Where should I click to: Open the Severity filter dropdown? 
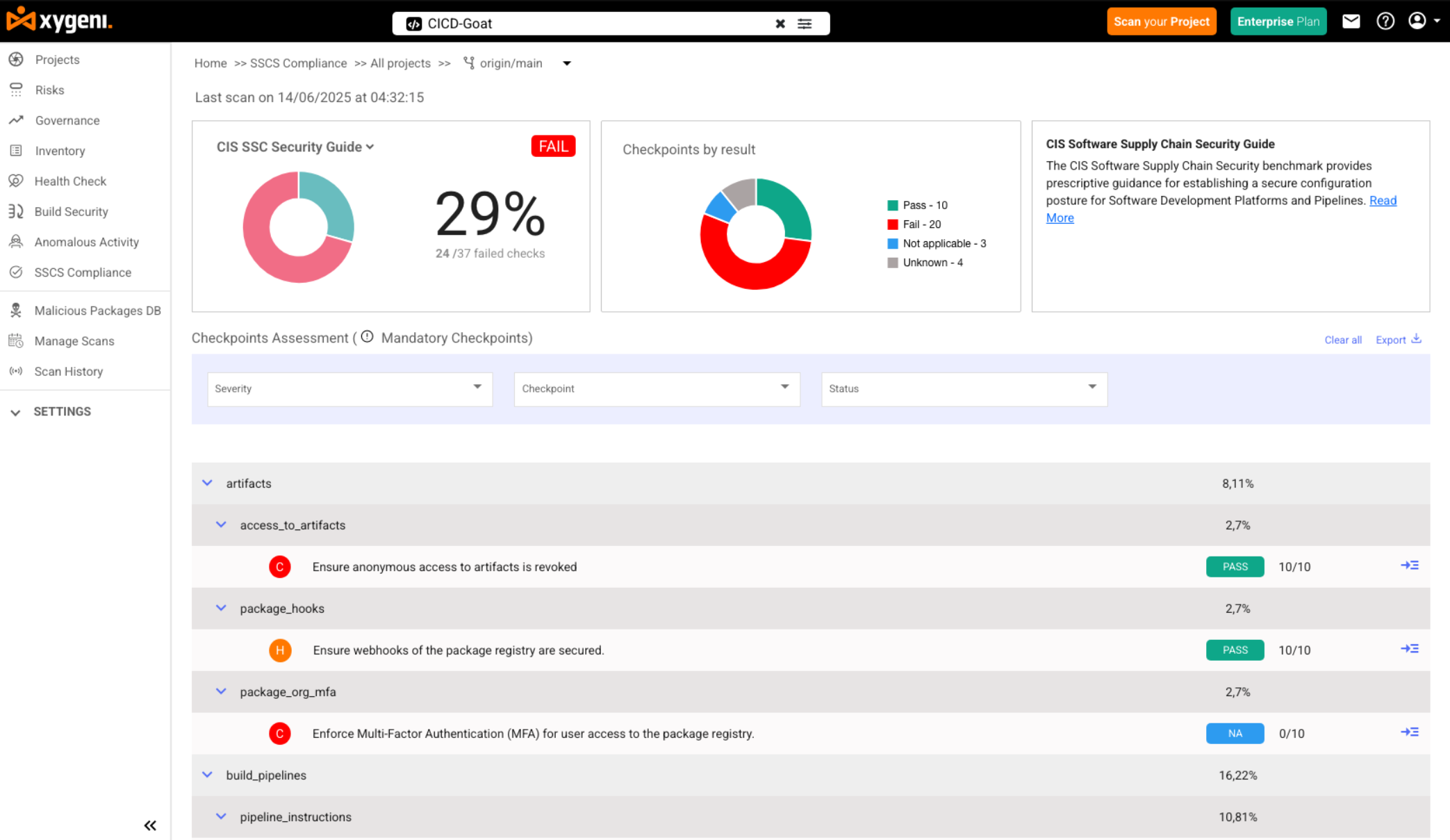click(349, 388)
